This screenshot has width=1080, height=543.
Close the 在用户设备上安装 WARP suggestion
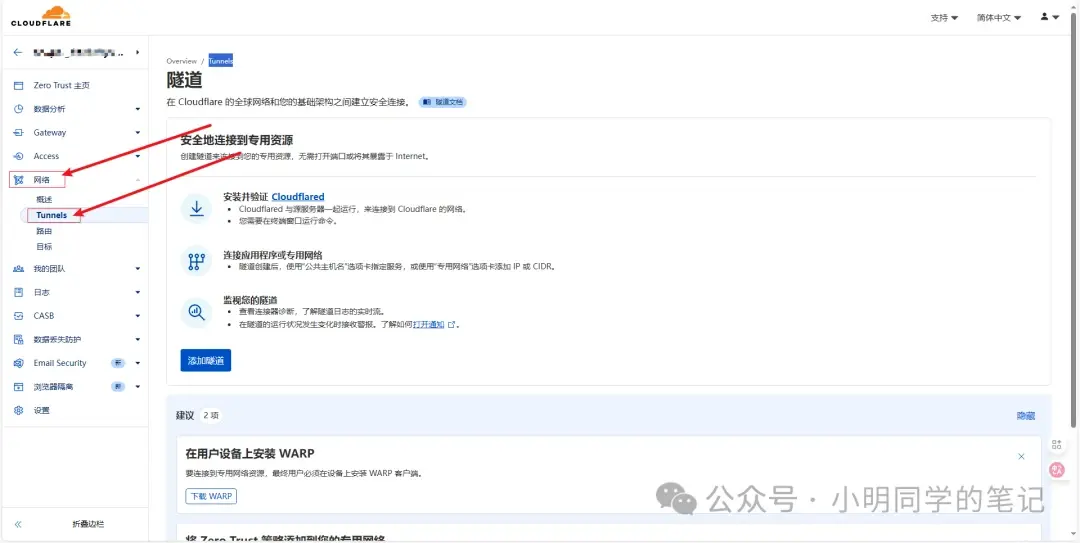(1021, 456)
